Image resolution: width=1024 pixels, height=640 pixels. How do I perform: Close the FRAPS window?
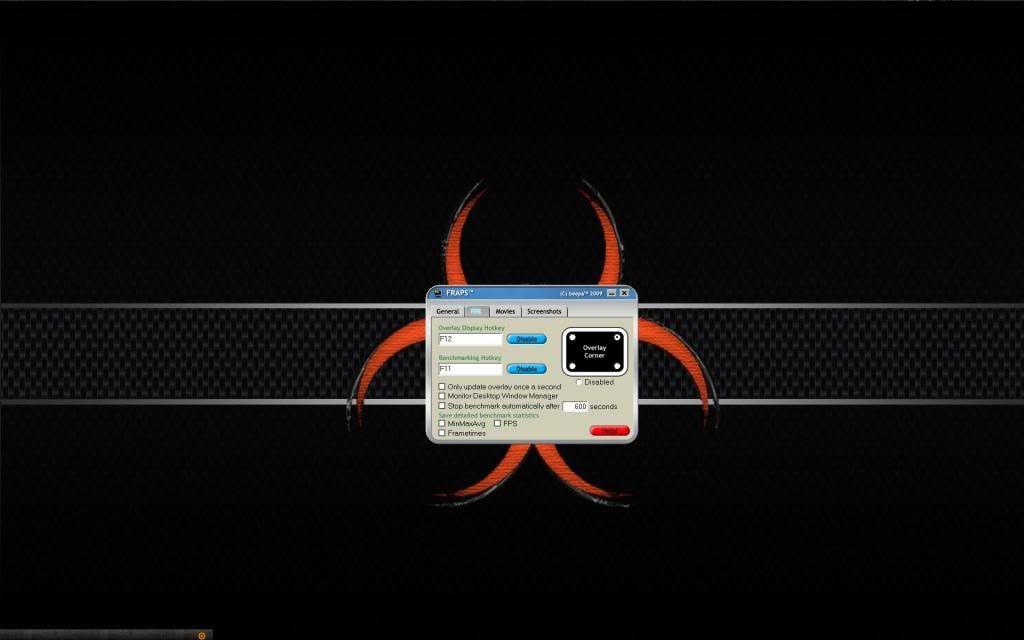pos(624,293)
